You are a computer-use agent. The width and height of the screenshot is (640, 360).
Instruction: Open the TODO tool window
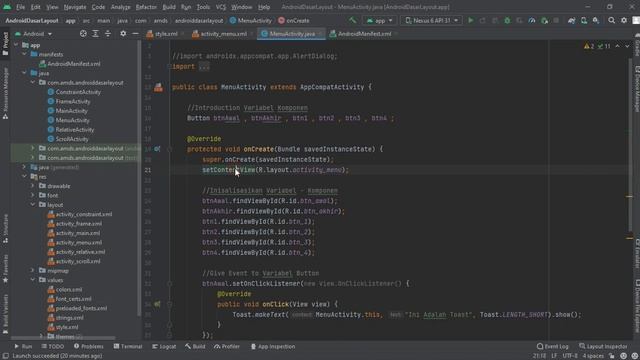coord(53,346)
